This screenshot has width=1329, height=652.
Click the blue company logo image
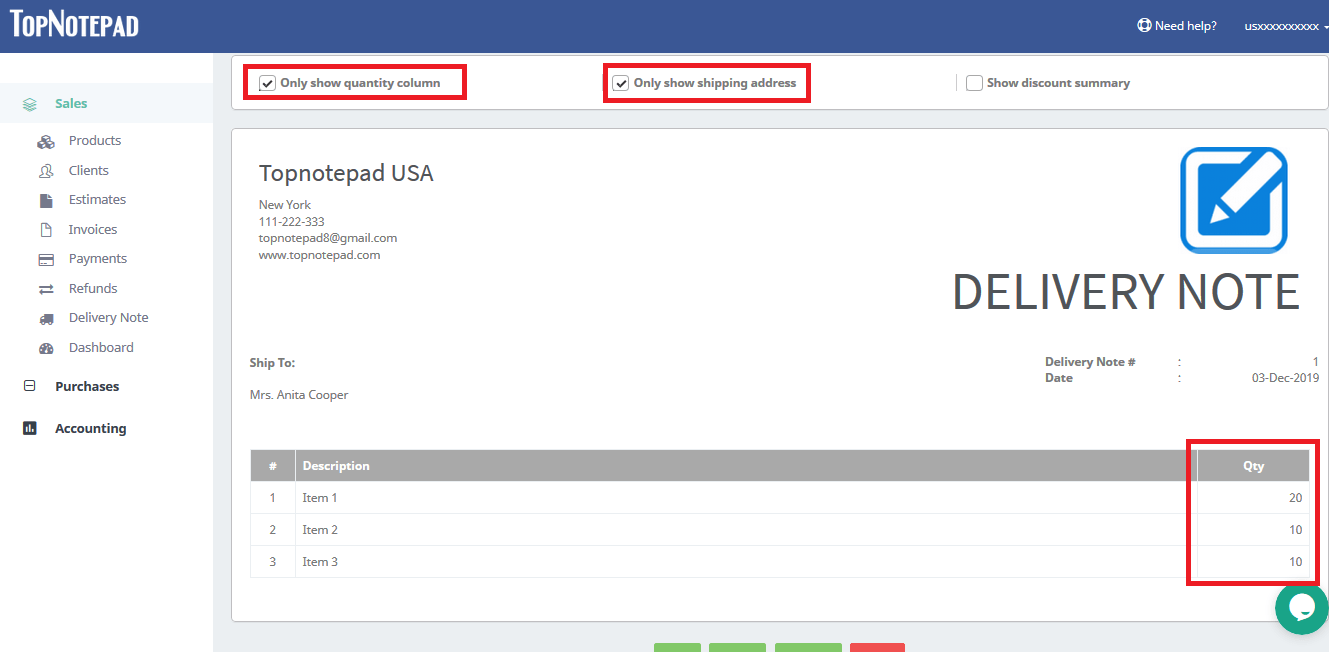coord(1233,200)
